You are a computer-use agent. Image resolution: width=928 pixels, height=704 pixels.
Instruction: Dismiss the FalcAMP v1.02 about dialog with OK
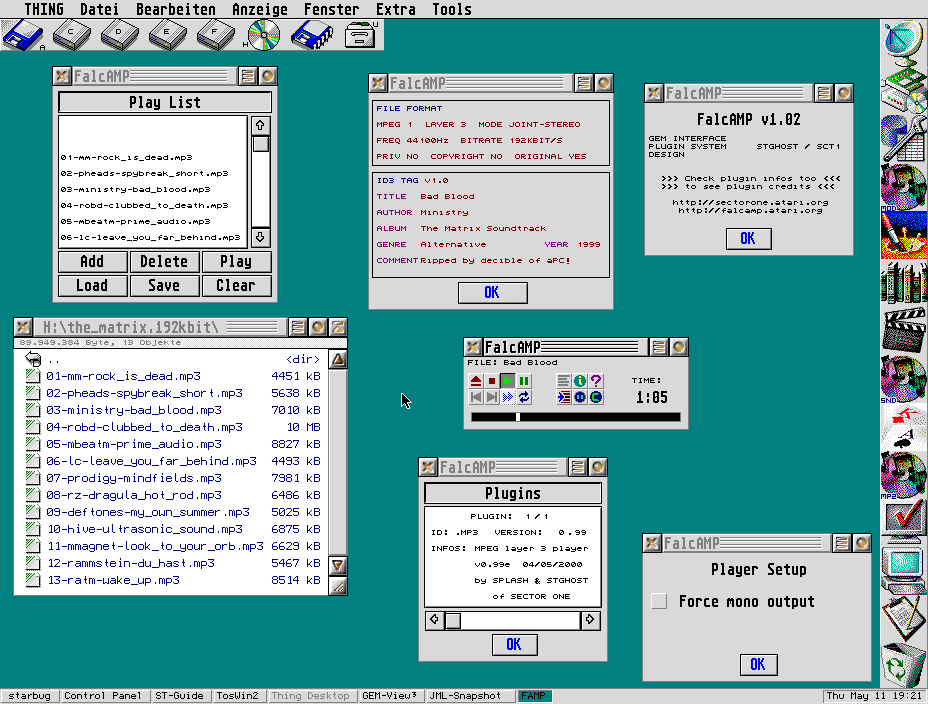click(x=748, y=238)
